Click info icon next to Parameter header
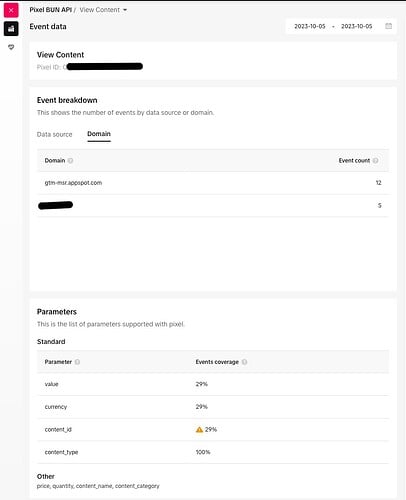 click(77, 362)
